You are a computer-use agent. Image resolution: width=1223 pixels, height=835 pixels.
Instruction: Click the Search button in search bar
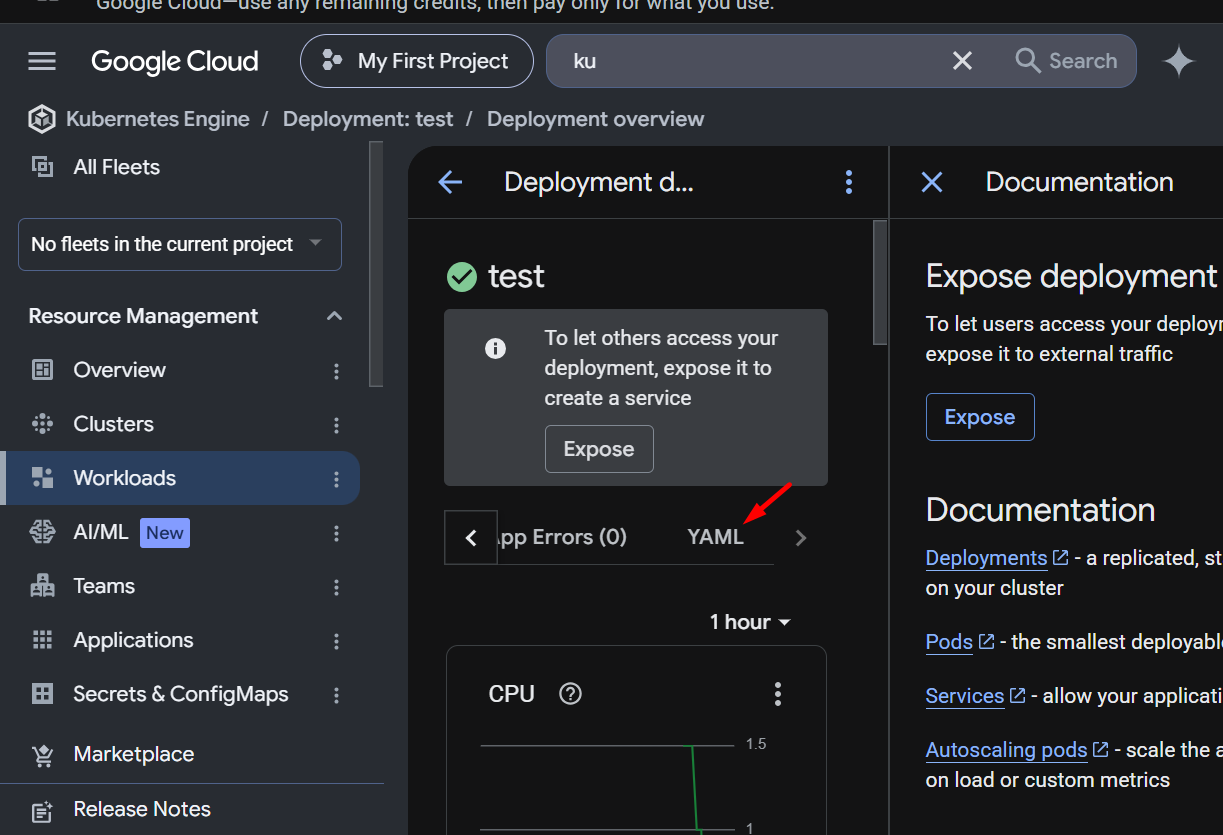pos(1066,61)
